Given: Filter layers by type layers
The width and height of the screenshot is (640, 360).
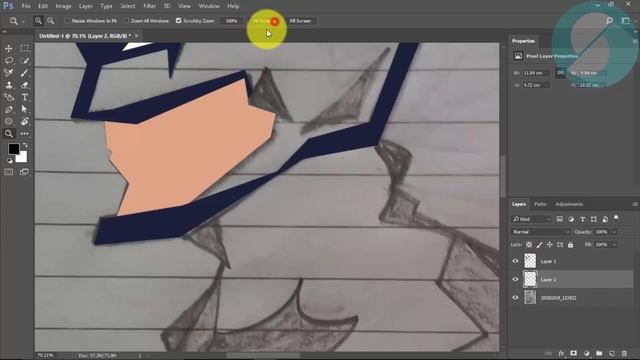Looking at the screenshot, I should coord(582,219).
